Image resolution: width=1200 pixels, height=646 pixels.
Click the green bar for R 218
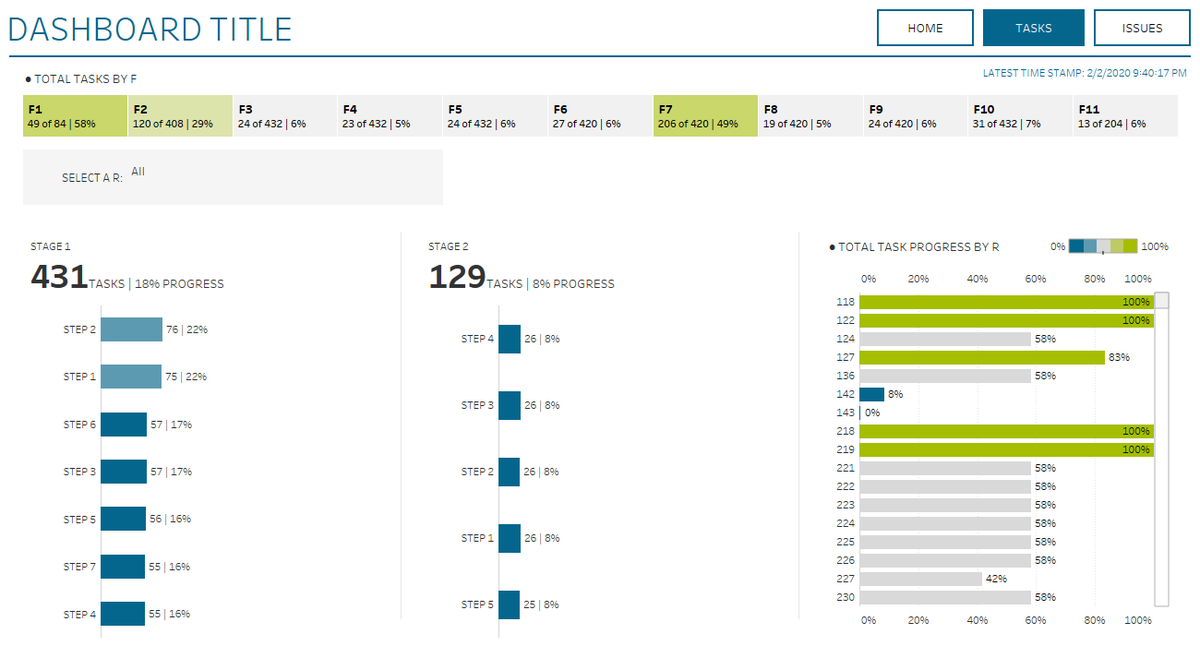(1006, 431)
